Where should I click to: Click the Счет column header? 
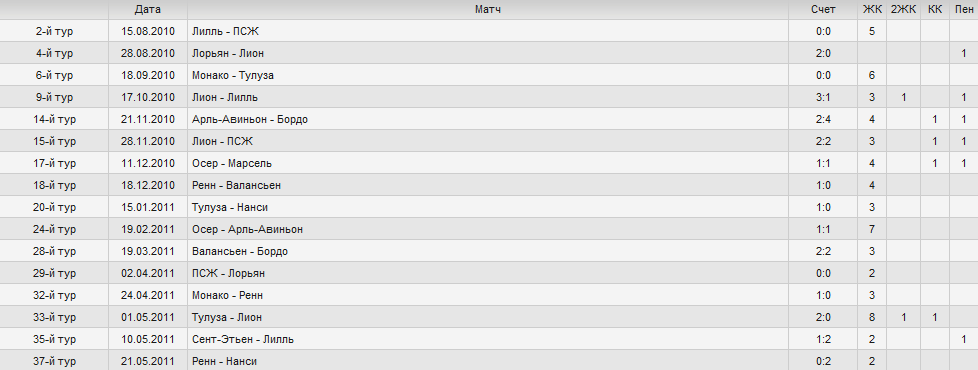click(x=823, y=9)
